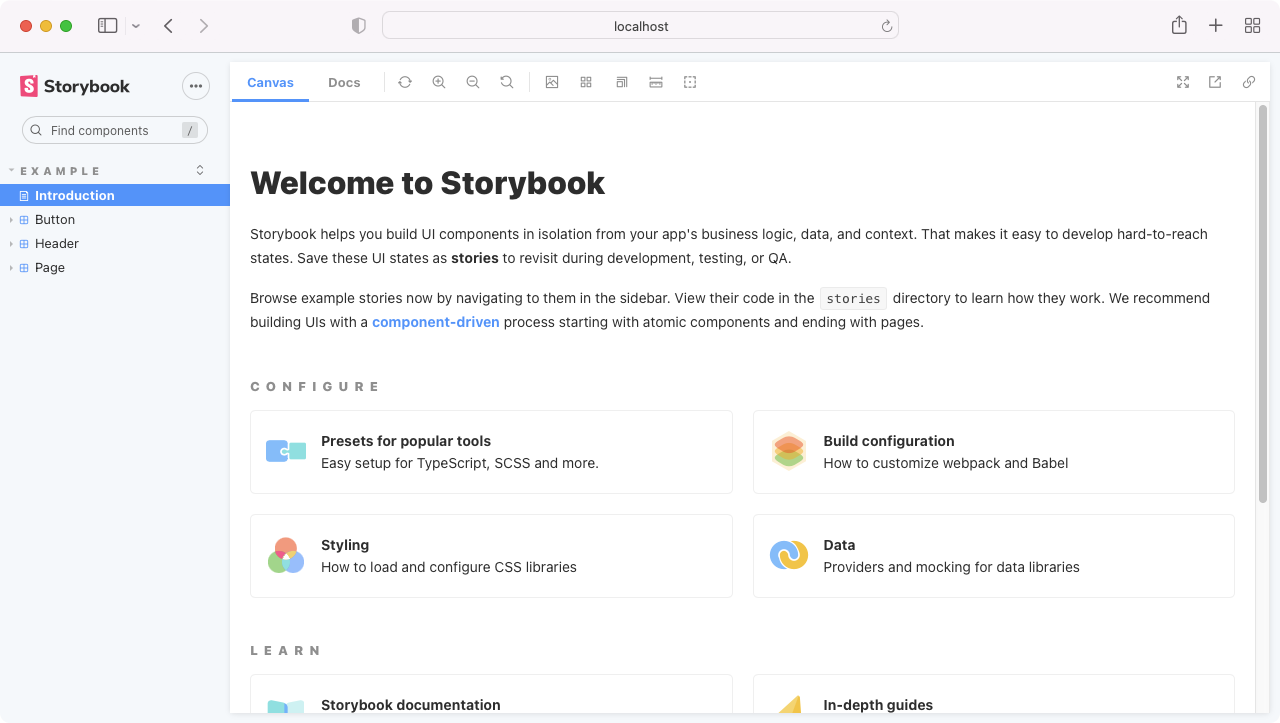Click the Welcome to Storybook heading
Image resolution: width=1280 pixels, height=723 pixels.
[x=427, y=183]
